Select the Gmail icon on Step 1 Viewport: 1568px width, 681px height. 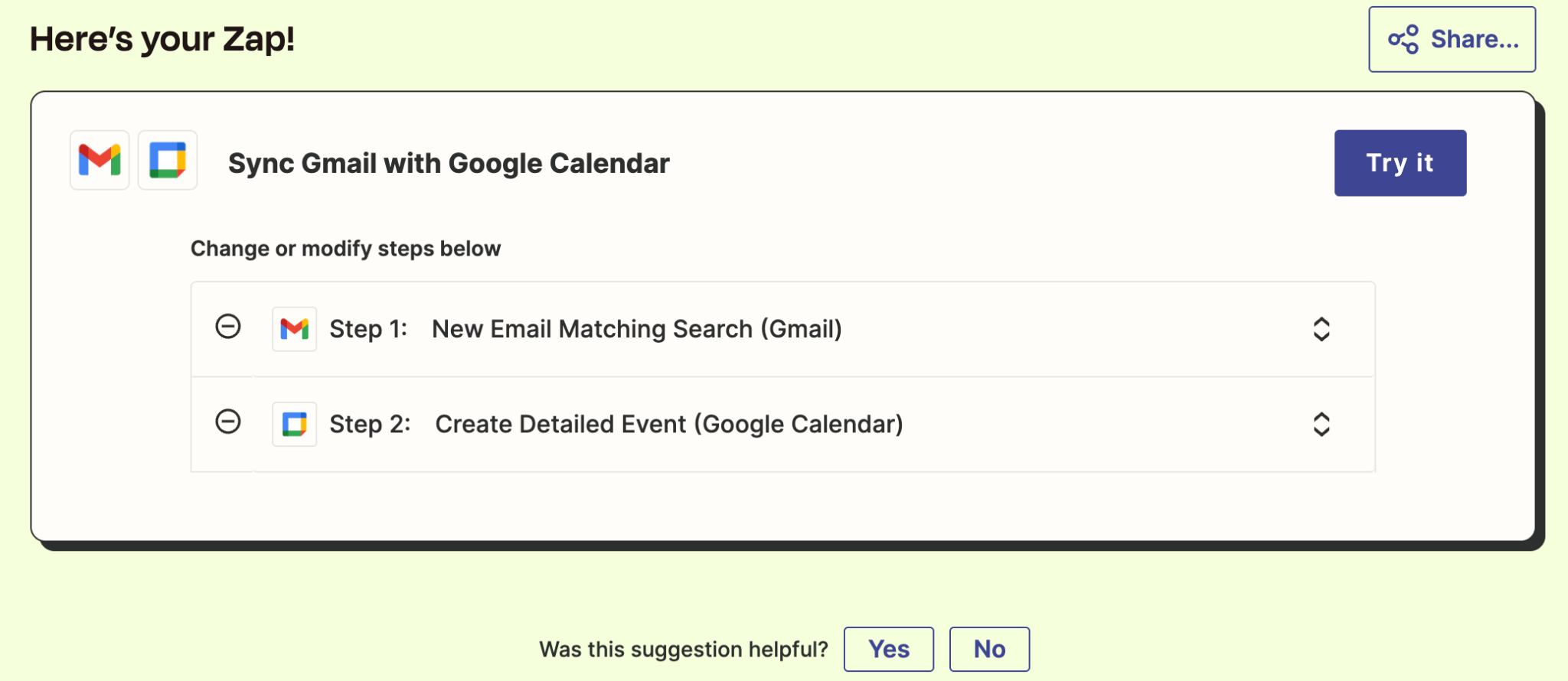294,328
